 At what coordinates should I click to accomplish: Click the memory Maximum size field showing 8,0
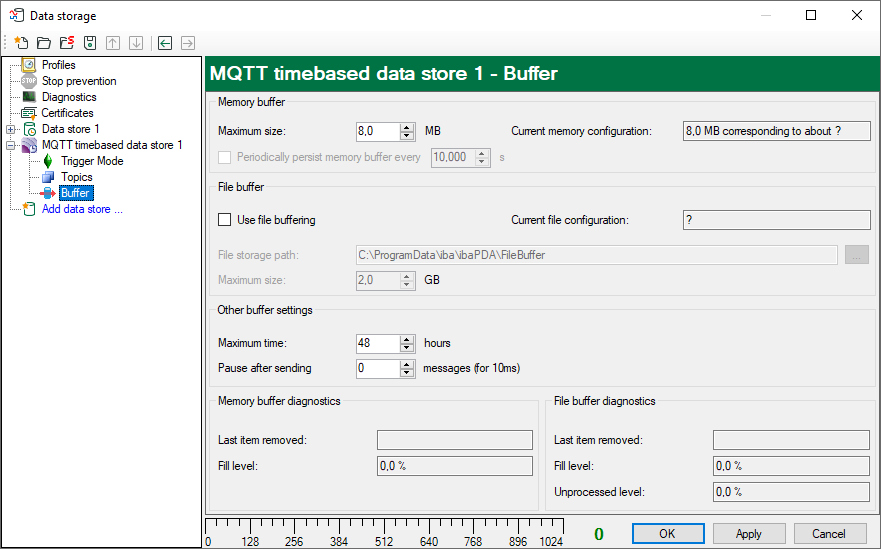coord(378,131)
